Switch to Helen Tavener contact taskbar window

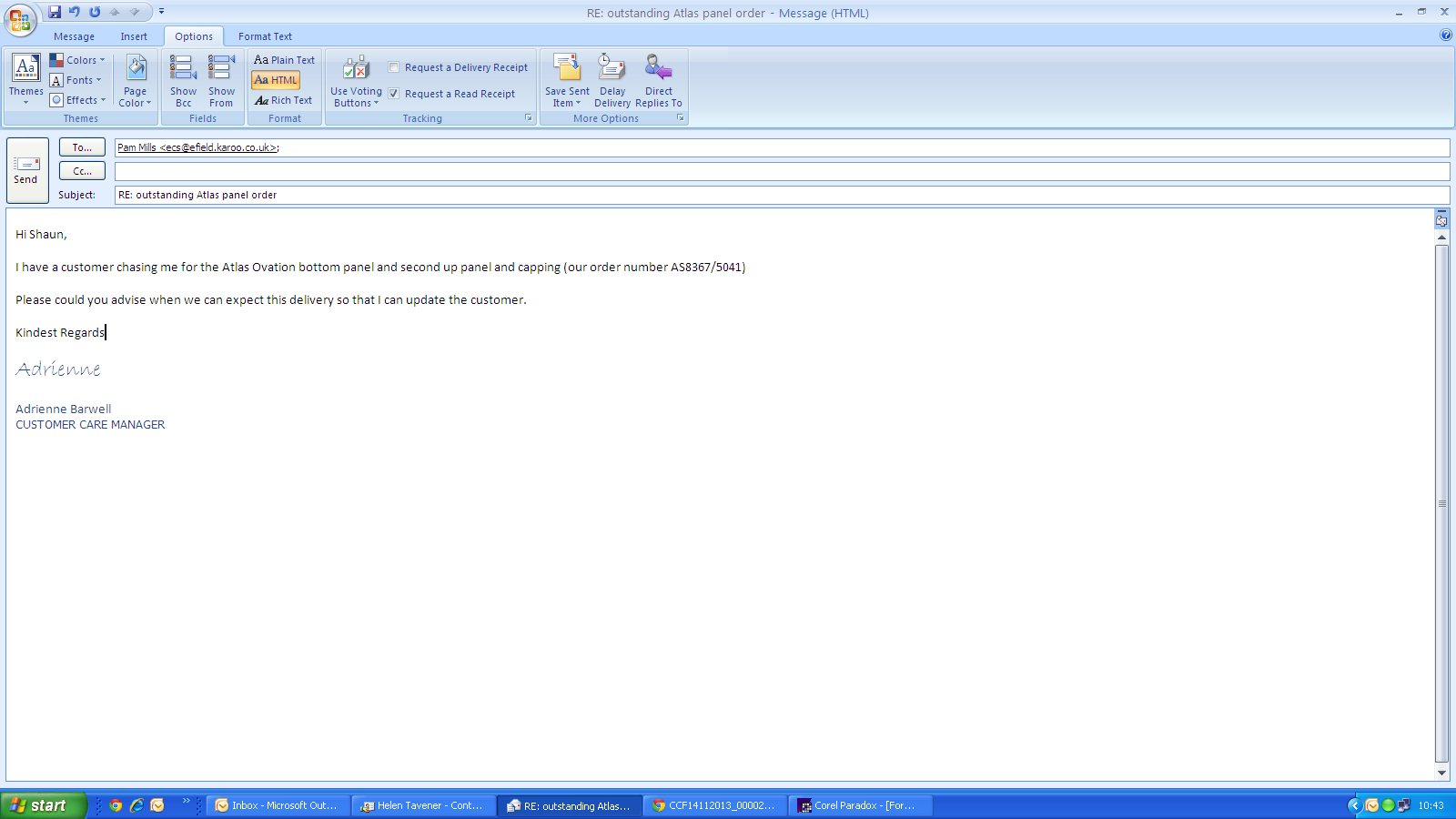coord(423,805)
